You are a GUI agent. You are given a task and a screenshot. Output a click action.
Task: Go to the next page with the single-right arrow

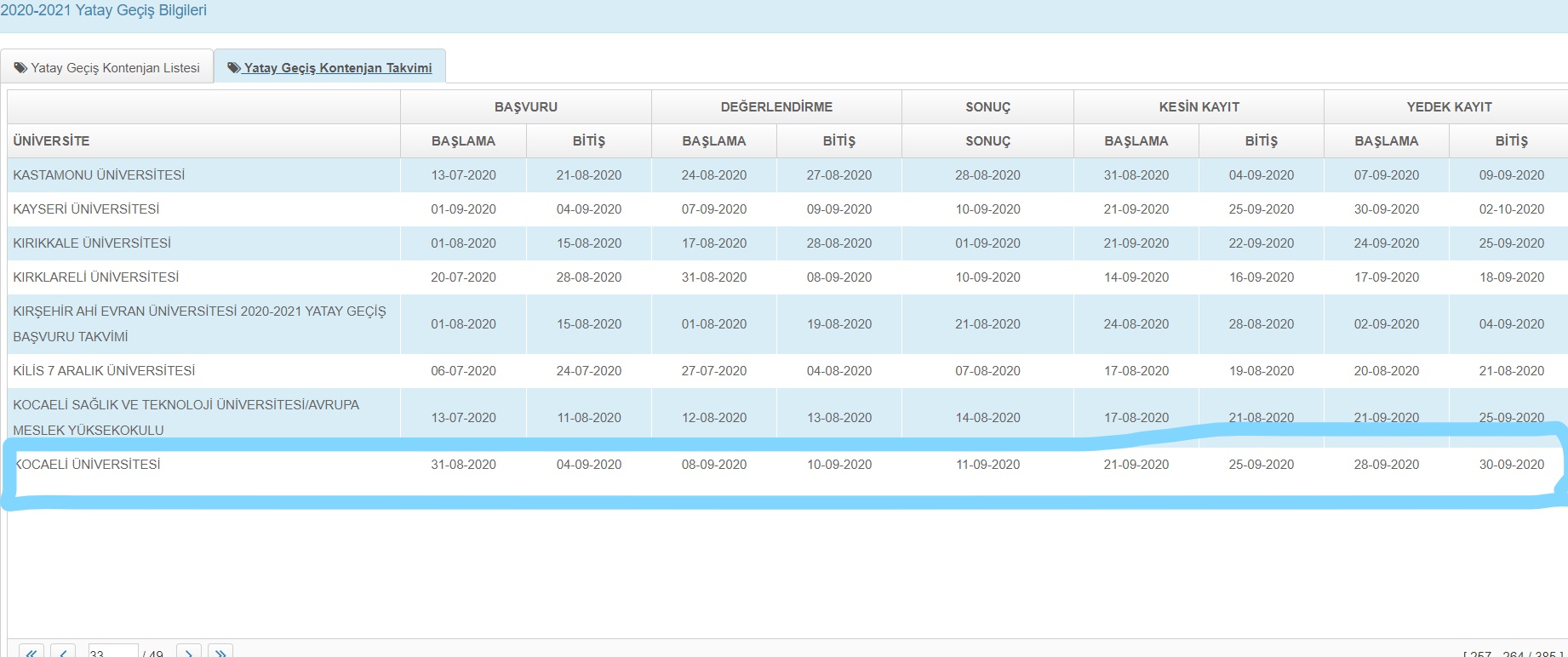(x=189, y=653)
